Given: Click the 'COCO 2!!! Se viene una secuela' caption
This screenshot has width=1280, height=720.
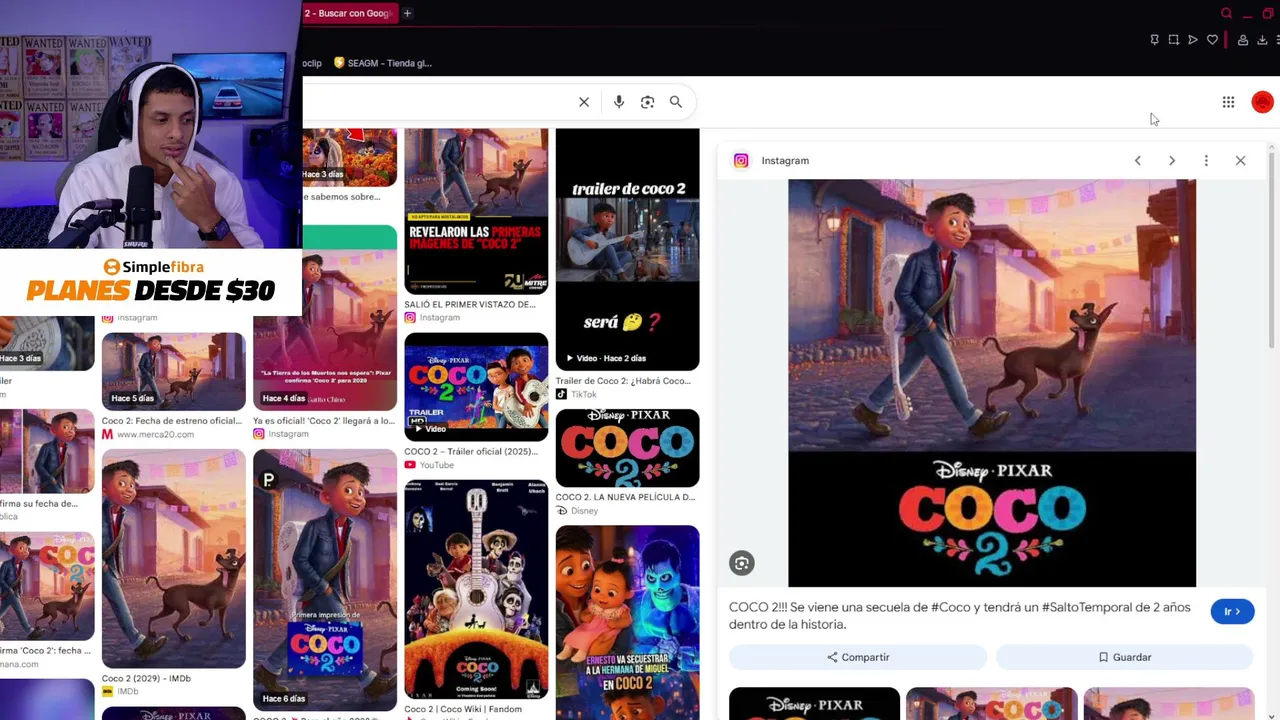Looking at the screenshot, I should [960, 615].
